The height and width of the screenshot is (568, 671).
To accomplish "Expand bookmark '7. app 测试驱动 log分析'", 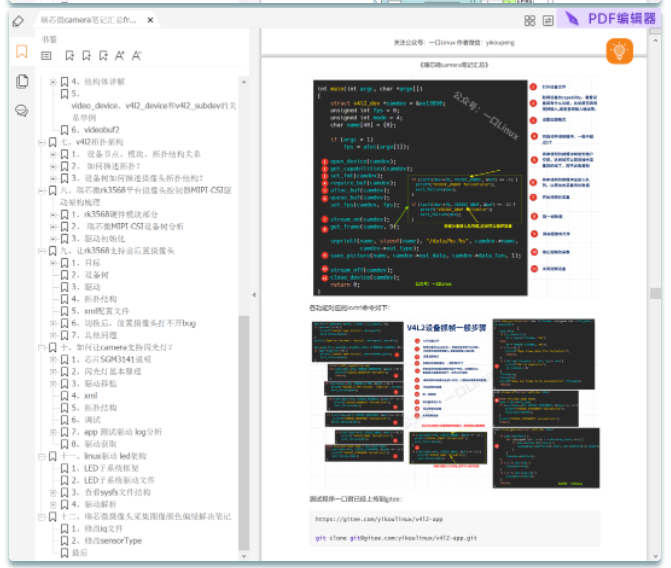I will (x=53, y=432).
